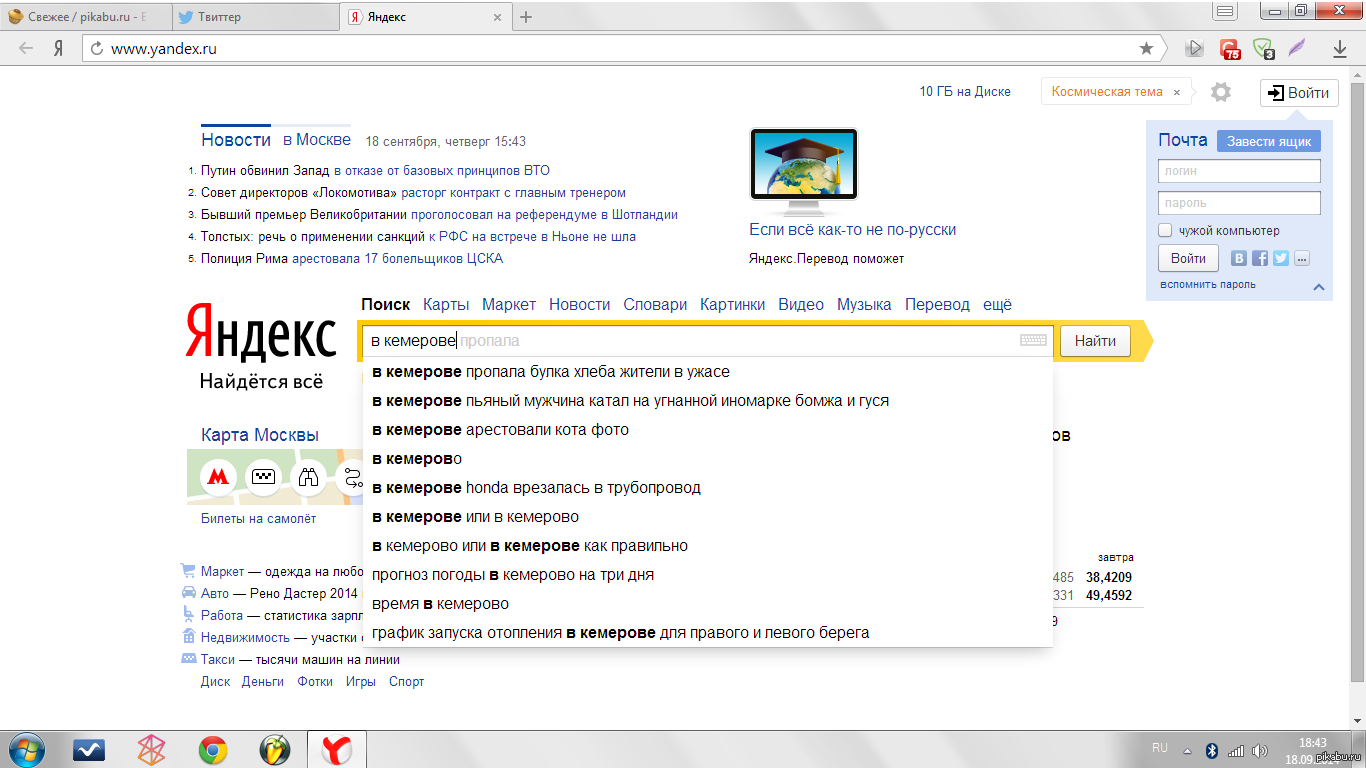This screenshot has height=768, width=1366.
Task: Focus the пароль input field
Action: click(1239, 203)
